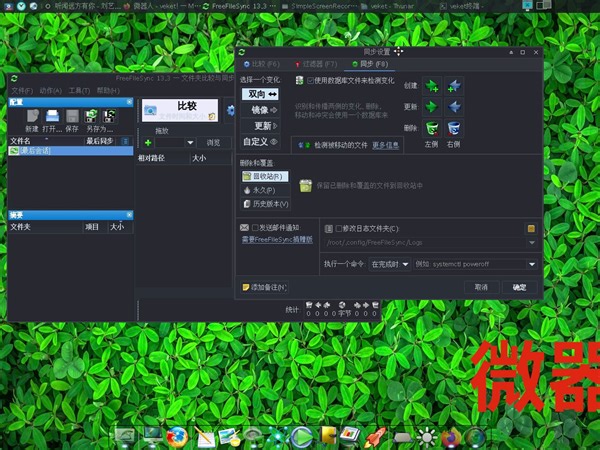Open comparison settings gear icon beside 比较

click(x=231, y=111)
